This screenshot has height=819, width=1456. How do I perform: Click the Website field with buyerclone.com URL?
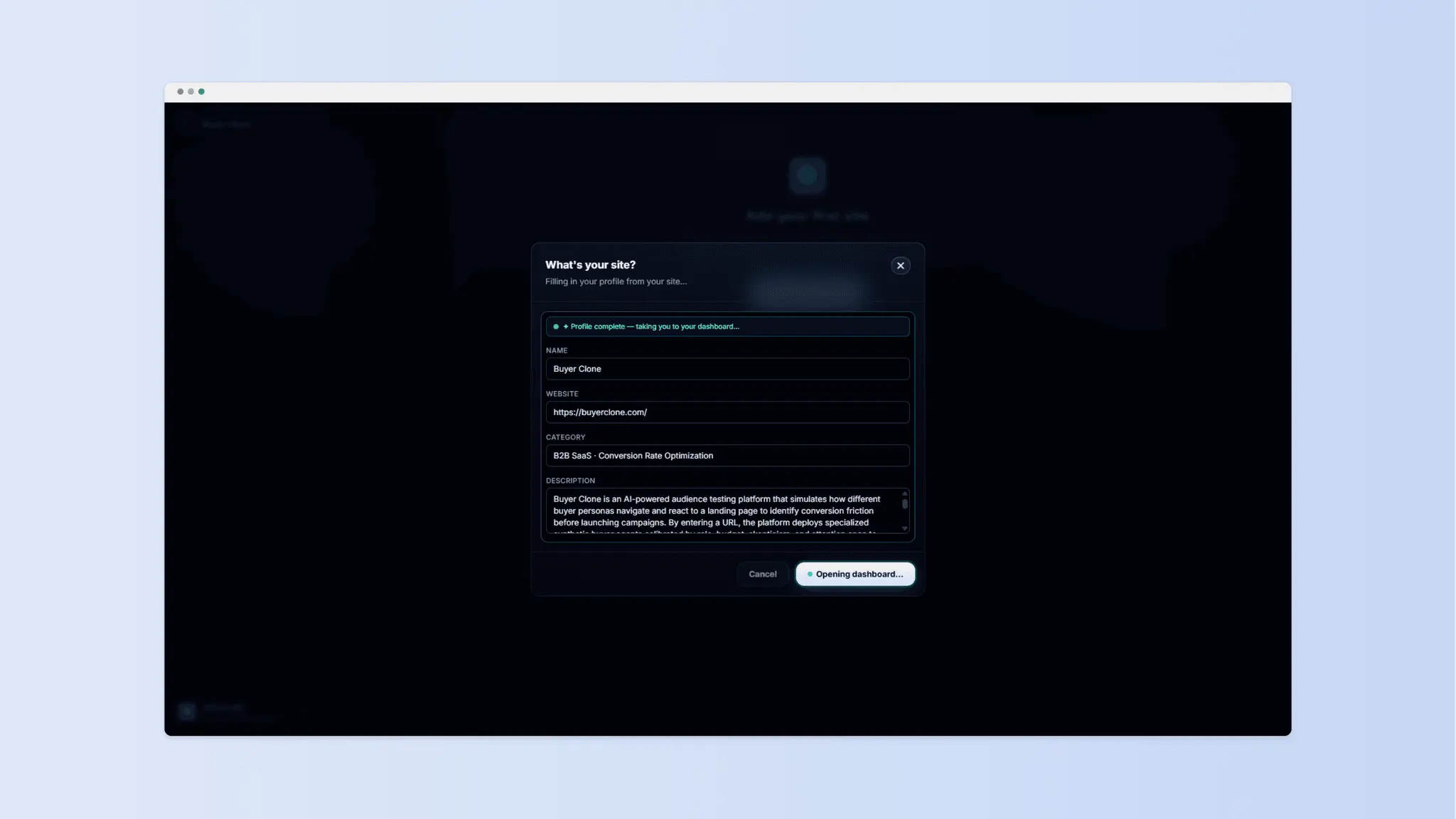click(x=727, y=412)
